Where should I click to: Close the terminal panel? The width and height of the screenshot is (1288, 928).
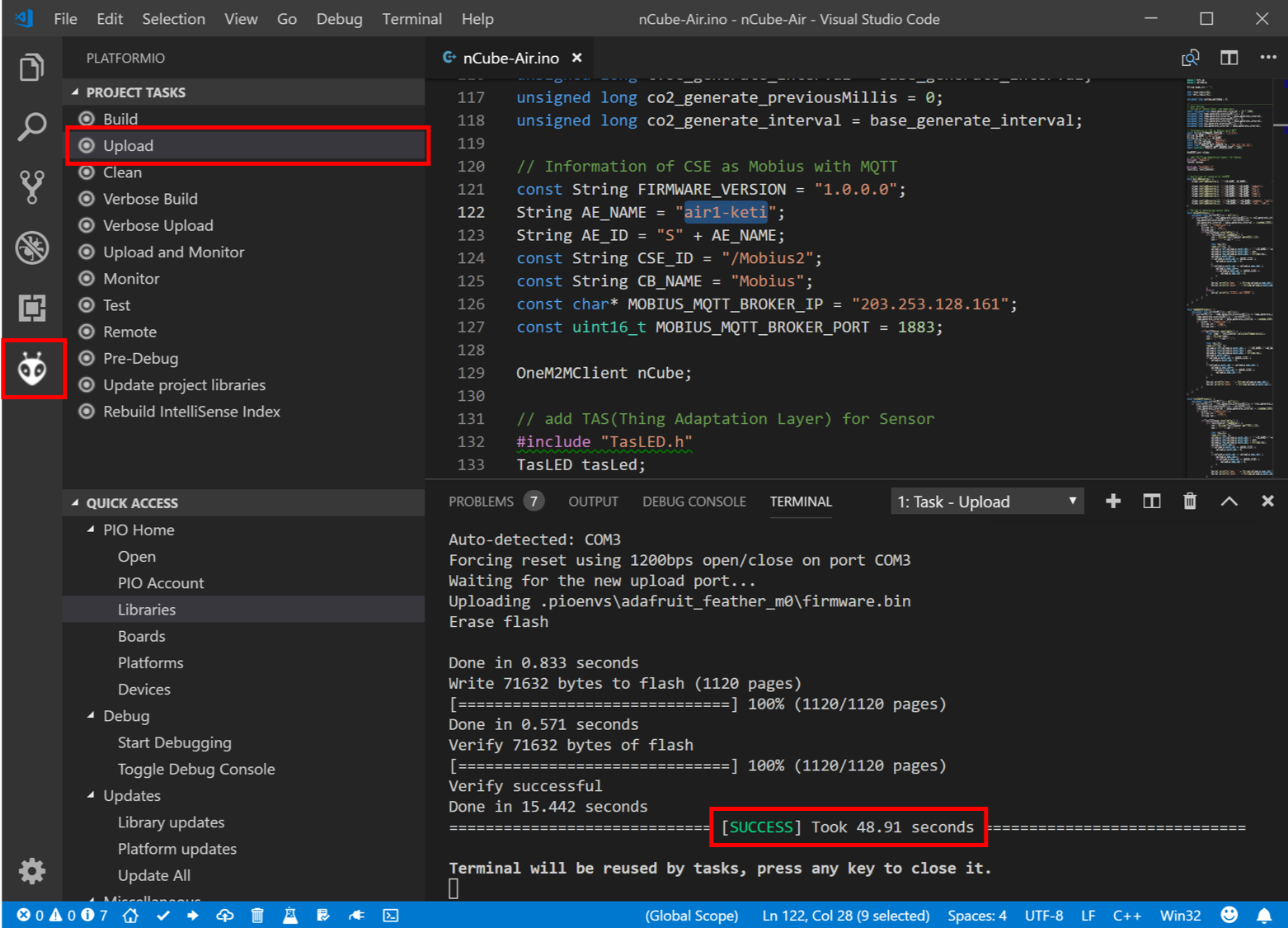tap(1267, 501)
